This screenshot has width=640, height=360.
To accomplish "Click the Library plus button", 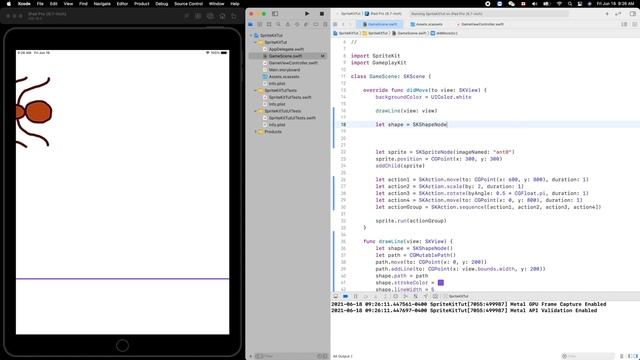I will (x=607, y=13).
